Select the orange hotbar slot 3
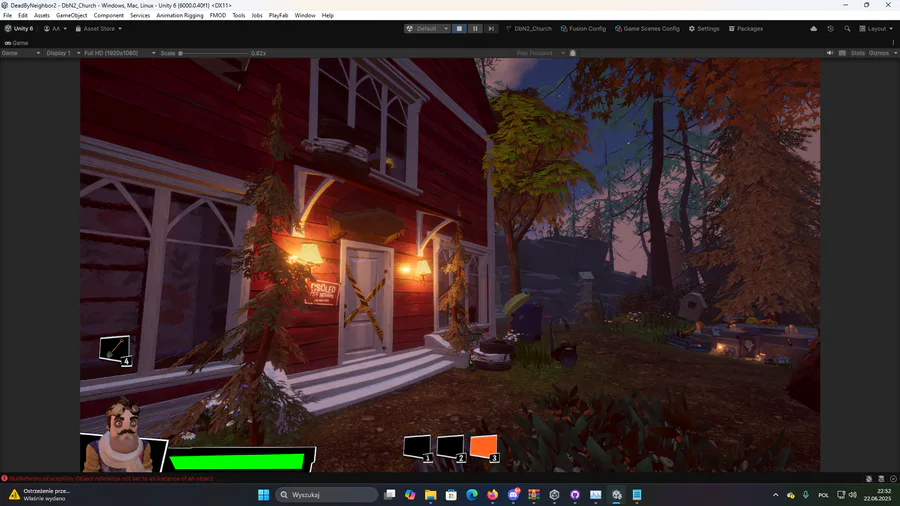This screenshot has width=900, height=506. coord(484,447)
